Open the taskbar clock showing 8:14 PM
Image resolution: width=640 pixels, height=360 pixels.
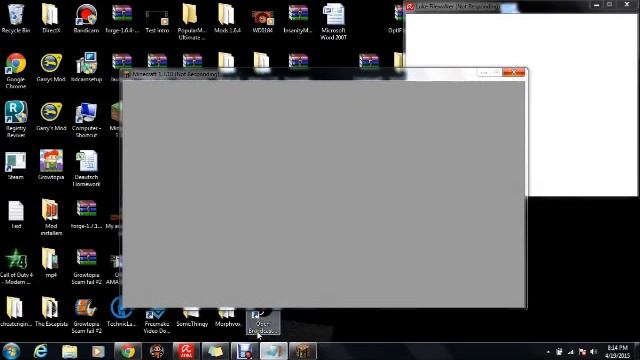click(x=617, y=351)
